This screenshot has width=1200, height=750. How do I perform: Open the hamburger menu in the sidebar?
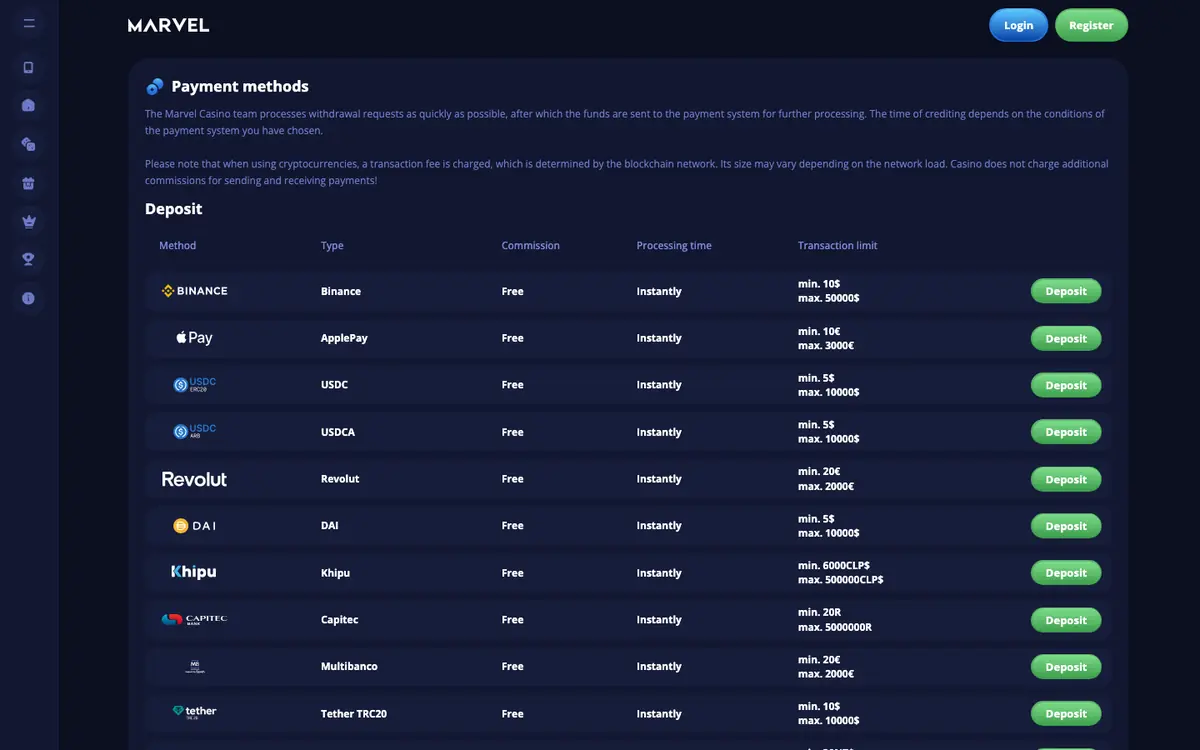click(29, 23)
